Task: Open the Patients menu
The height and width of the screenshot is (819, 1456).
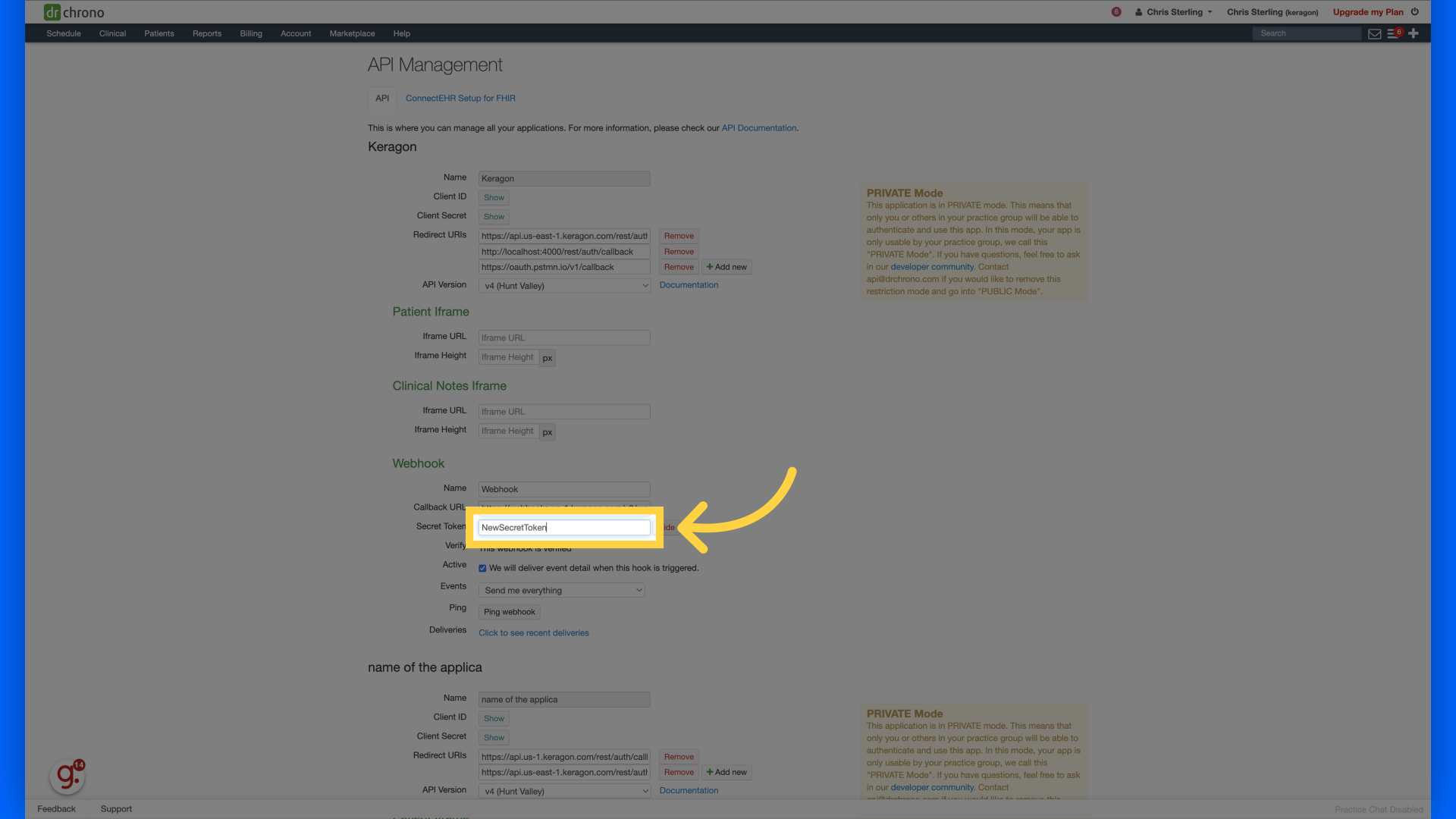Action: 159,33
